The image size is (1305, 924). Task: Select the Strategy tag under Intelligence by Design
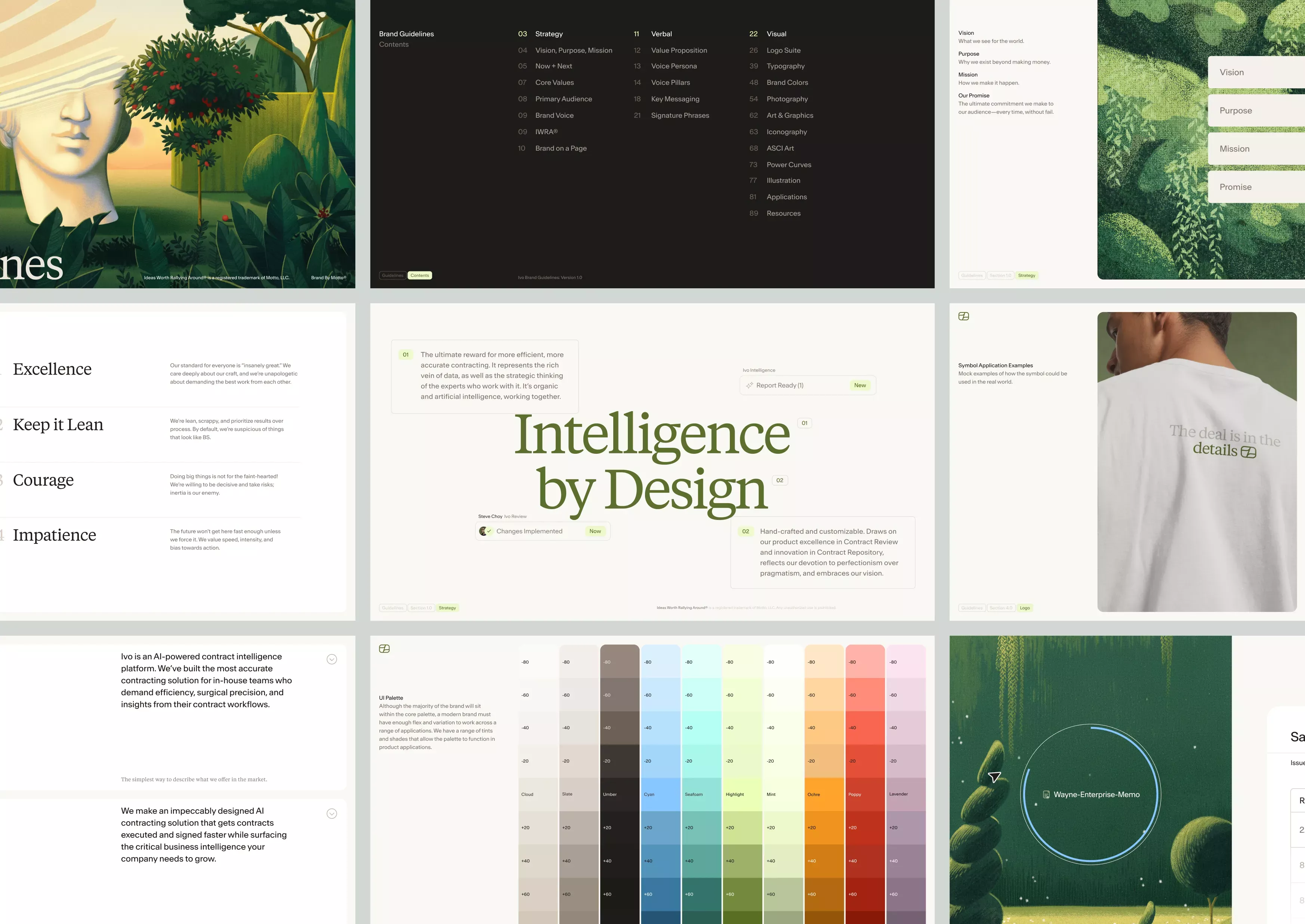pos(447,608)
